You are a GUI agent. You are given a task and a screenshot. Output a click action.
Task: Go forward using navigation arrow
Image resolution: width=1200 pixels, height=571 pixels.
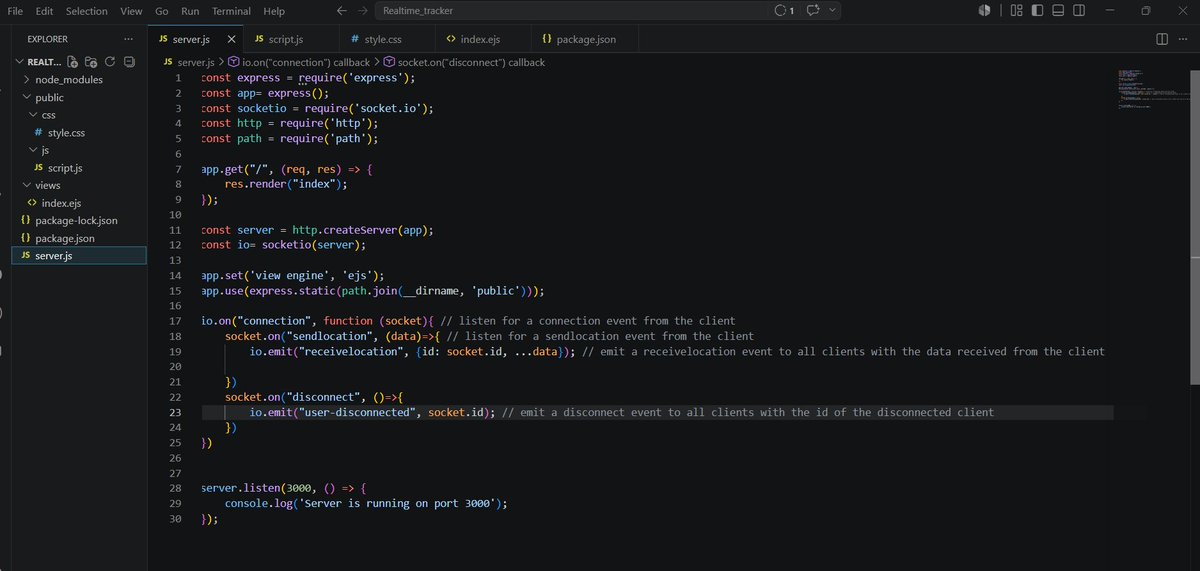coord(363,11)
